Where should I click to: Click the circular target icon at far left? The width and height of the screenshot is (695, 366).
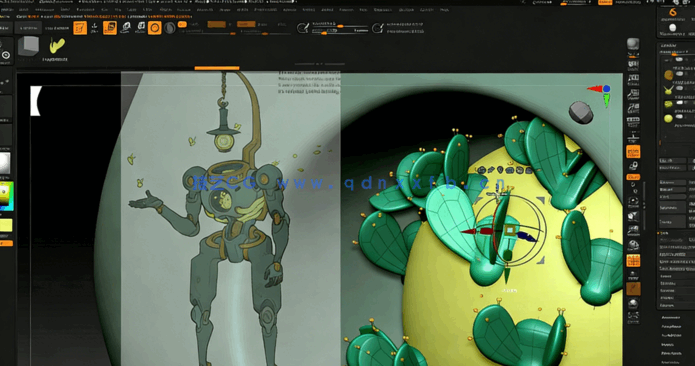click(6, 55)
